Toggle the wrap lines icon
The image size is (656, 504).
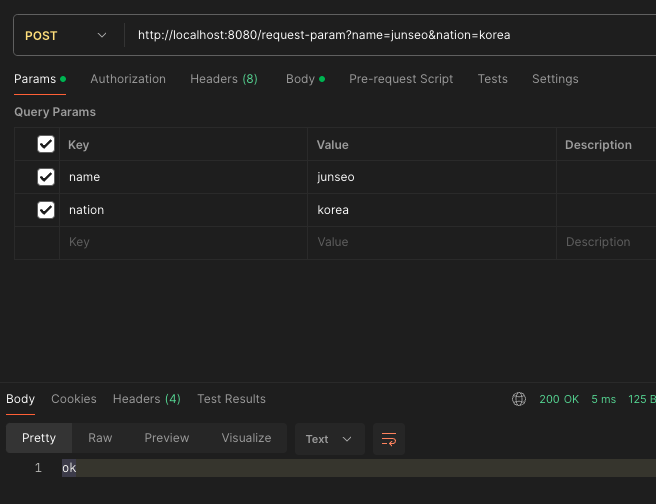click(x=389, y=439)
